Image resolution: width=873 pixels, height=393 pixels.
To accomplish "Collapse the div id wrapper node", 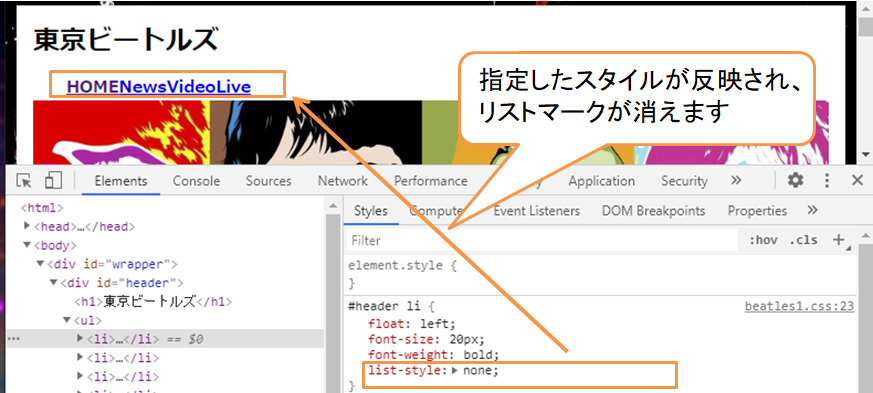I will 40,263.
